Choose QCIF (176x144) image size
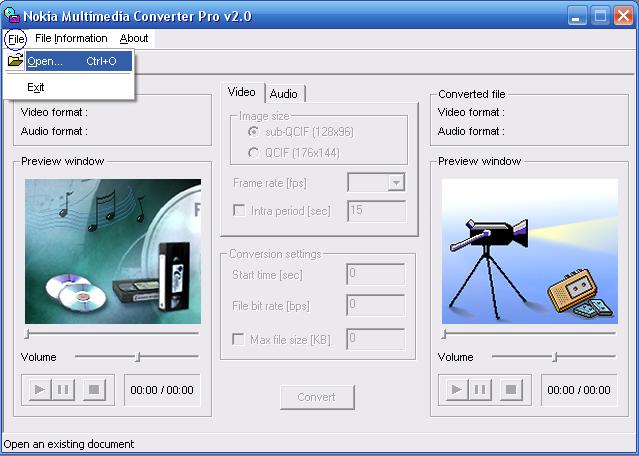Screen dimensions: 639x456 [253, 152]
